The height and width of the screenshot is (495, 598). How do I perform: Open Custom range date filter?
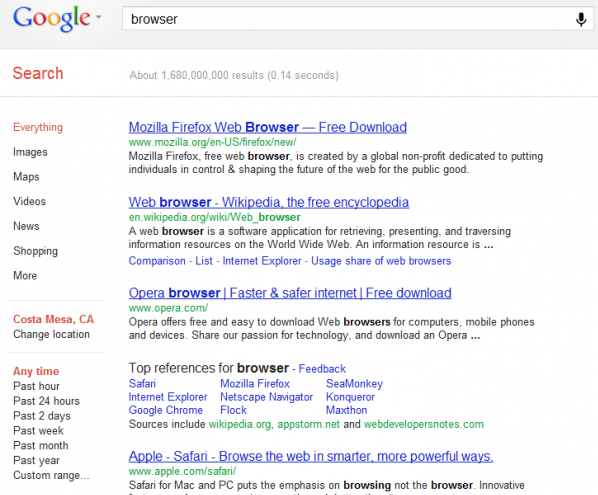(x=51, y=475)
